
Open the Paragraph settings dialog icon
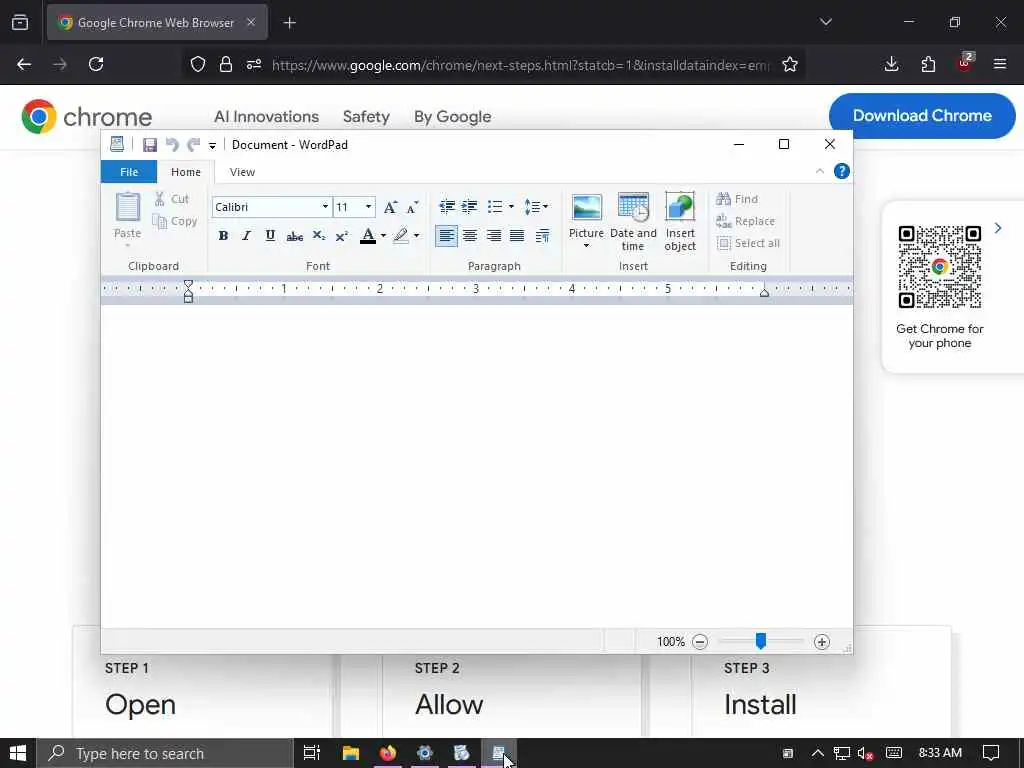tap(542, 236)
